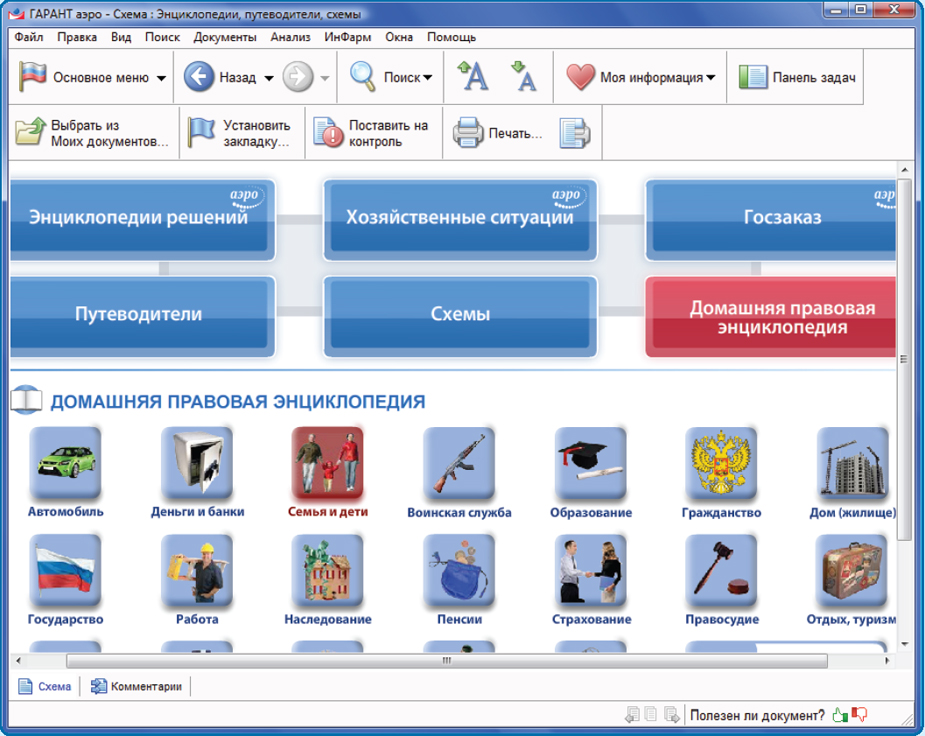
Task: Expand the Основное меню dropdown
Action: pos(161,78)
